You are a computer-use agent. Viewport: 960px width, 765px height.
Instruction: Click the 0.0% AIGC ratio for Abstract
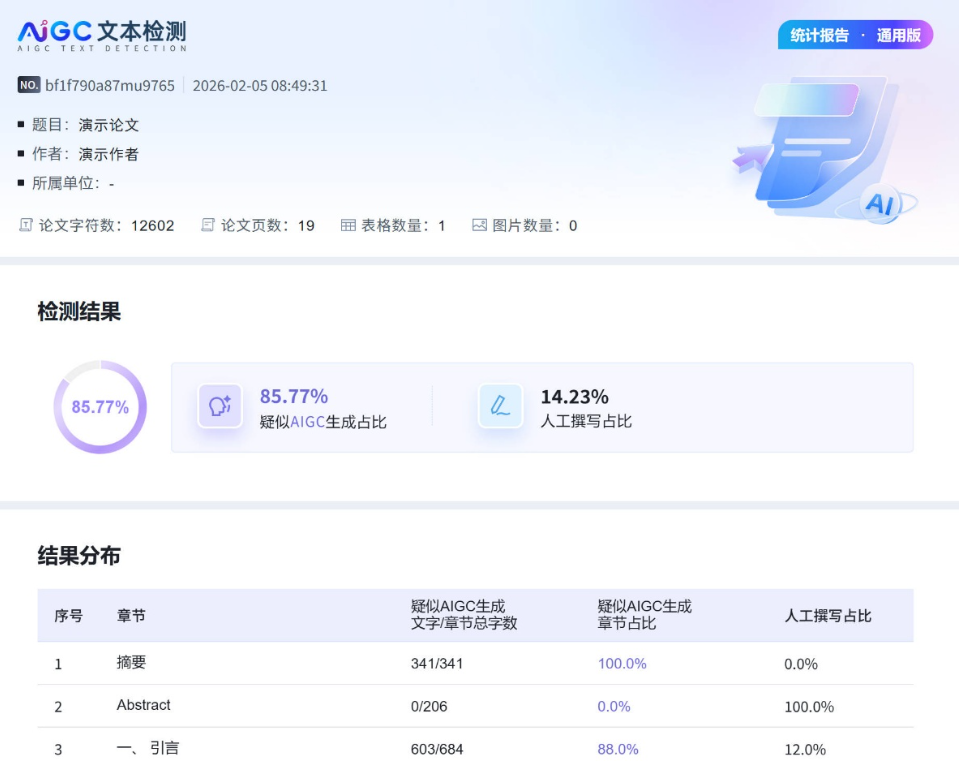(614, 706)
